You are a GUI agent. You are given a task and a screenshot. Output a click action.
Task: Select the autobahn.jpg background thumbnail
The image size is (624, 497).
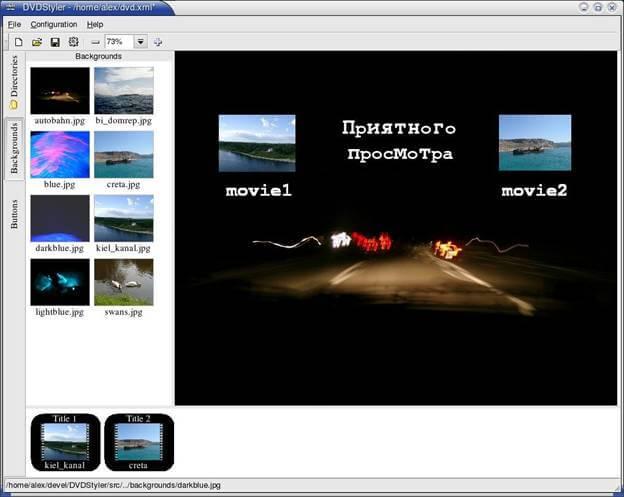coord(60,96)
